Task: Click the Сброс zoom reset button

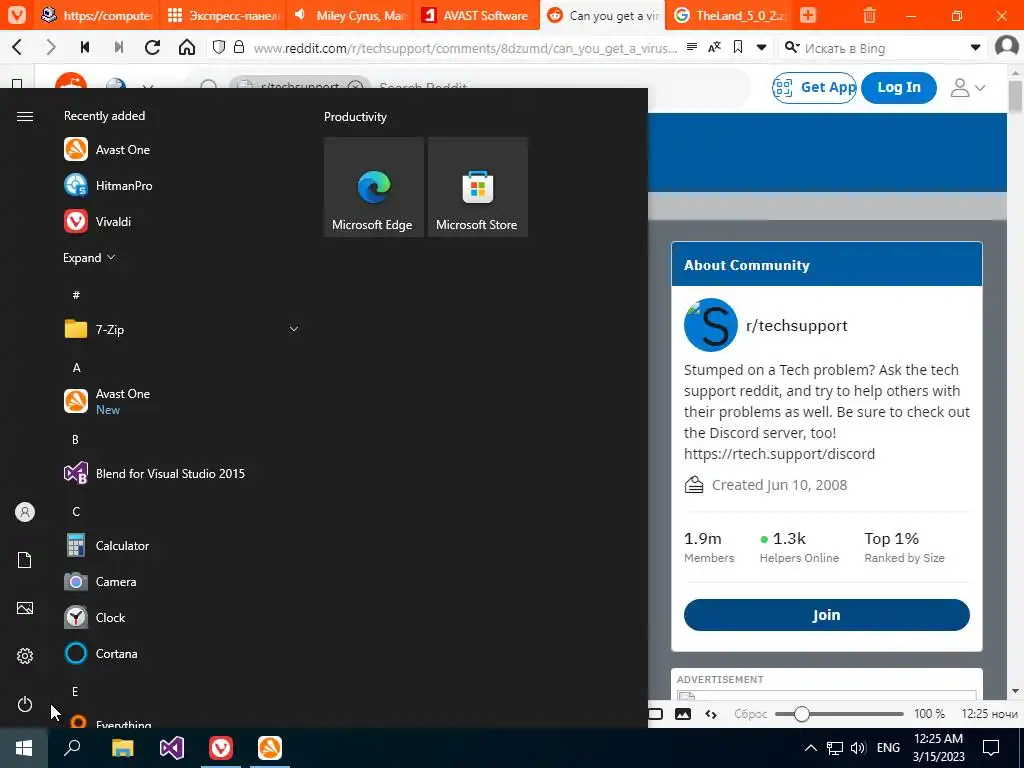Action: pos(750,714)
